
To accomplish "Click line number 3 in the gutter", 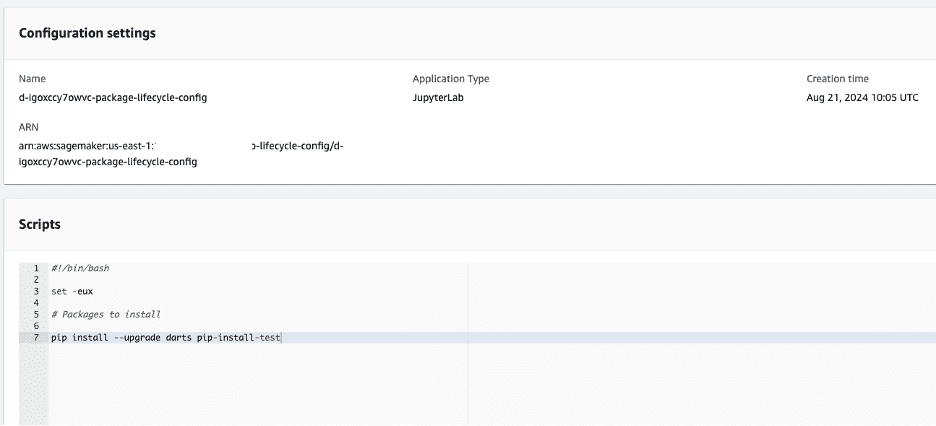I will [x=36, y=291].
